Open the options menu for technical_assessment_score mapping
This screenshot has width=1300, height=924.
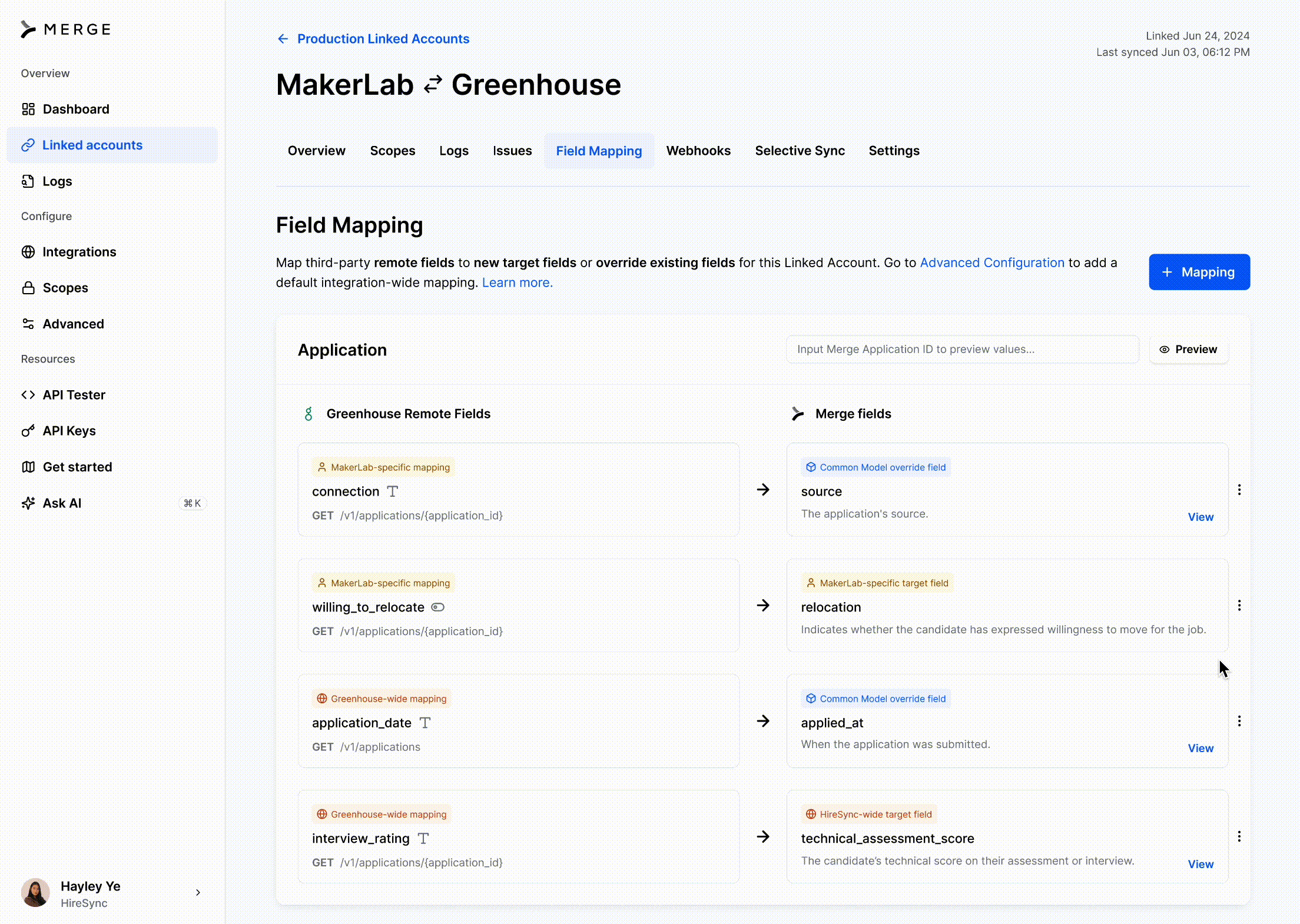[x=1239, y=836]
